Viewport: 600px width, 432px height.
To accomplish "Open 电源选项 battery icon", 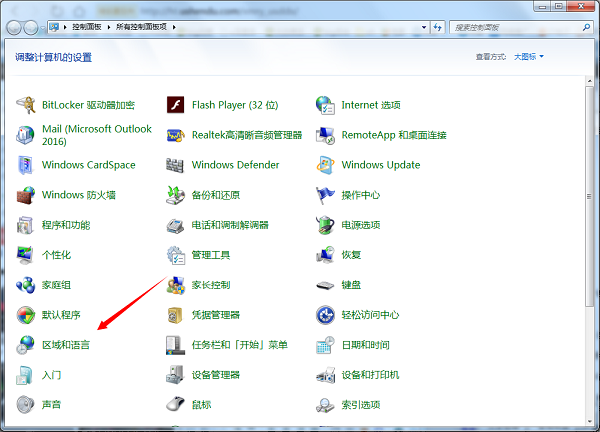I will 325,225.
